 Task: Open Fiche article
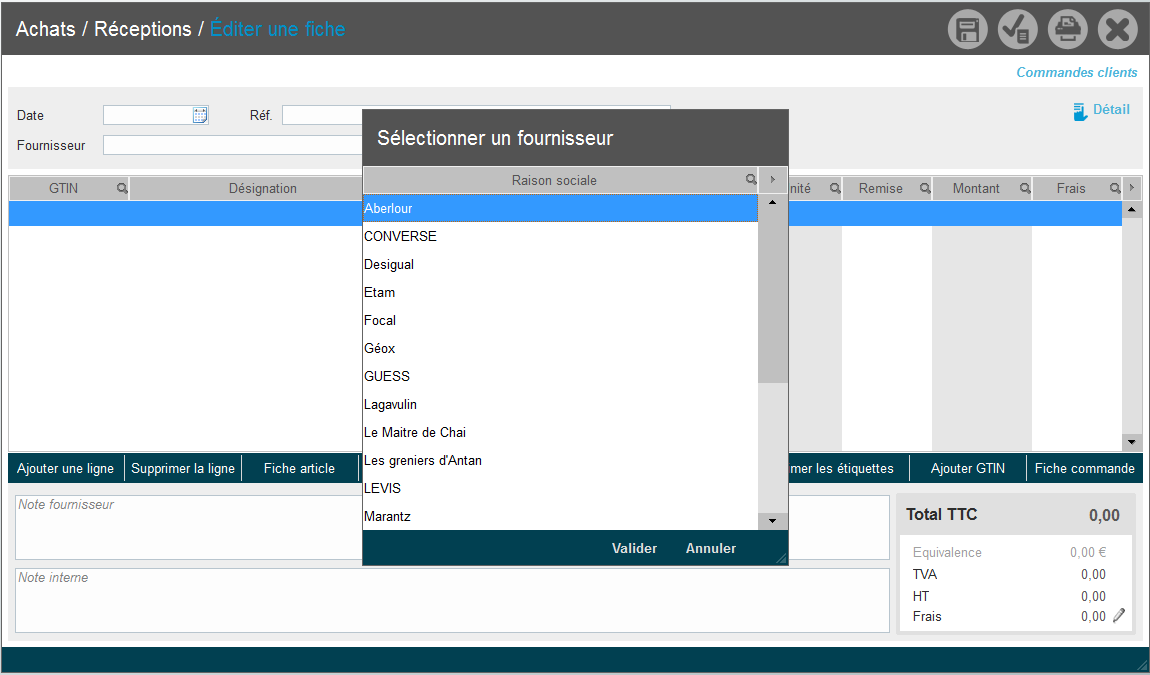pyautogui.click(x=299, y=468)
